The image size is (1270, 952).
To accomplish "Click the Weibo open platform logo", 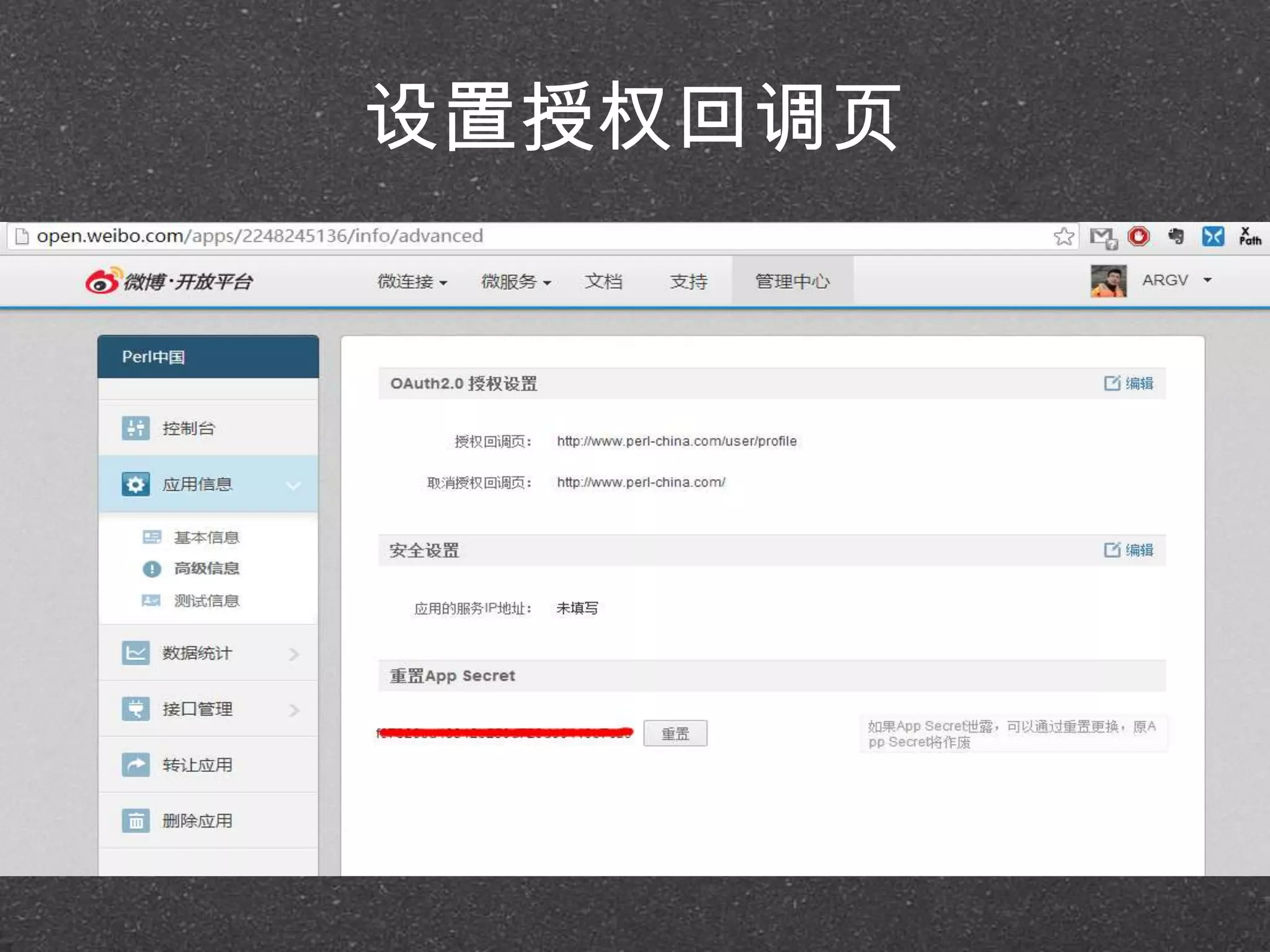I will click(x=169, y=281).
